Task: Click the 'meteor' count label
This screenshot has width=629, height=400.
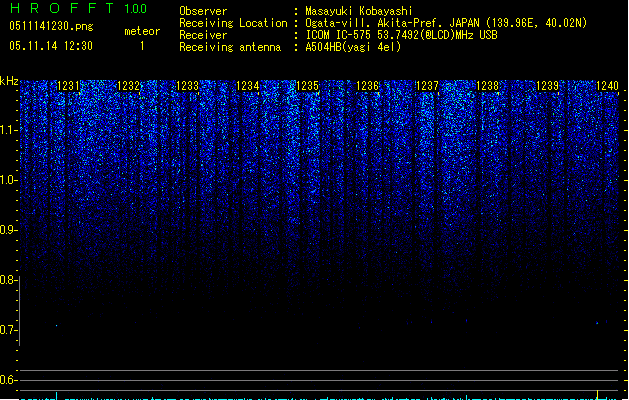Action: tap(142, 31)
